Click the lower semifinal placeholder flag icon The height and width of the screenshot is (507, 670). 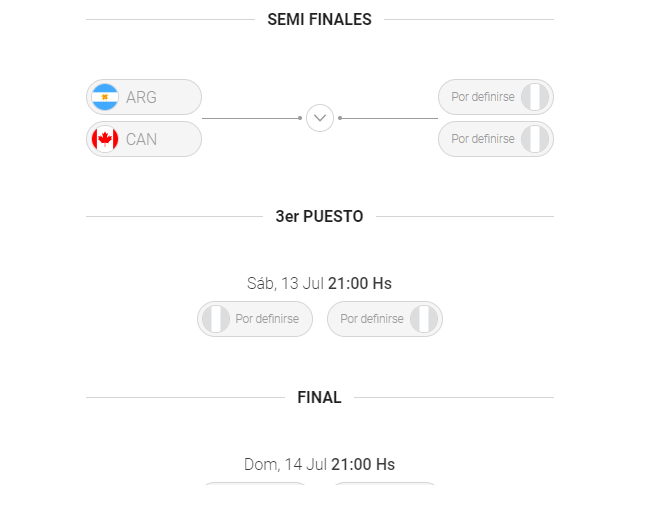[x=535, y=139]
